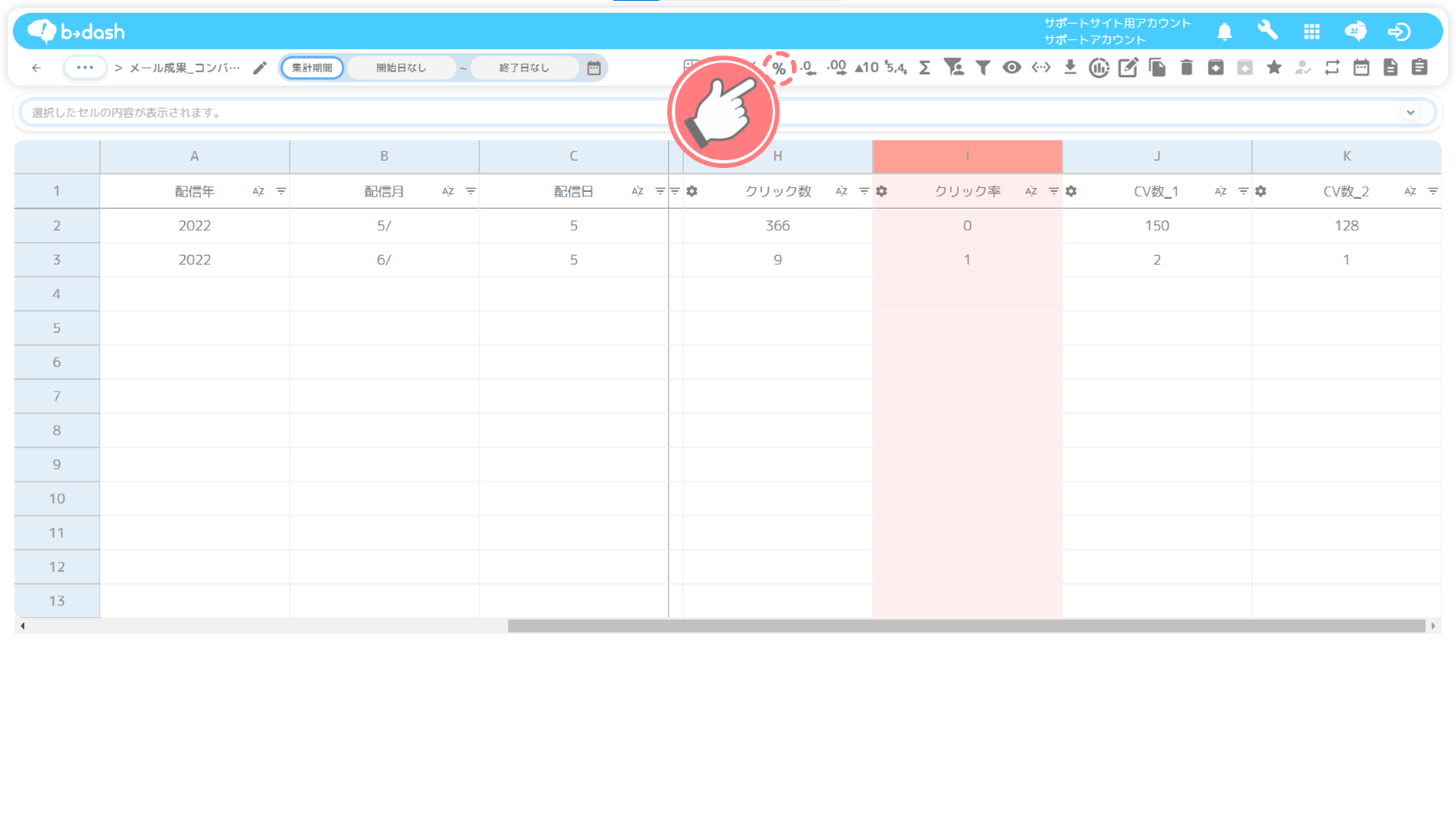The width and height of the screenshot is (1456, 819).
Task: Set end date in 終了日なし field
Action: [524, 68]
